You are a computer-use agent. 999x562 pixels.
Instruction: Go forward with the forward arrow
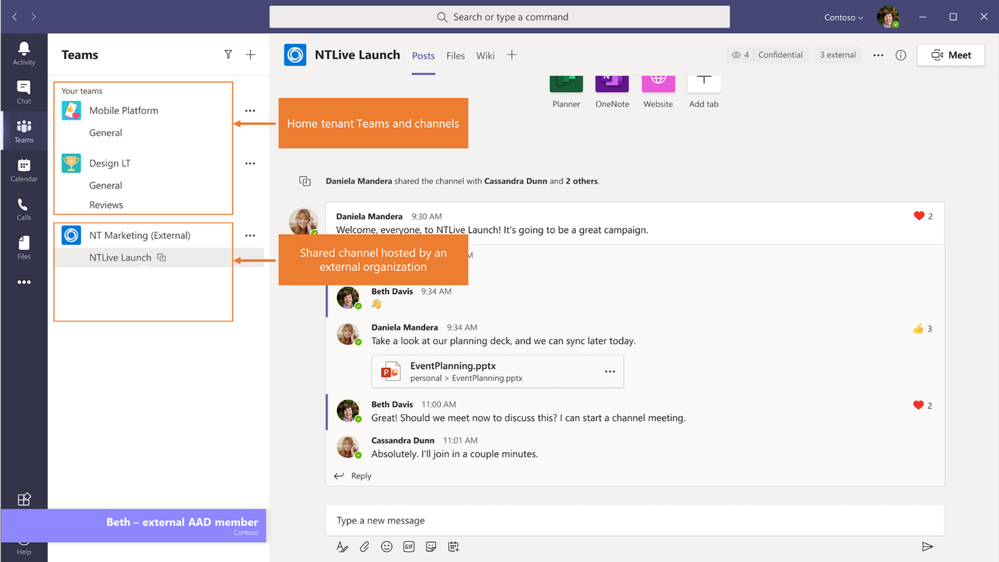tap(34, 17)
